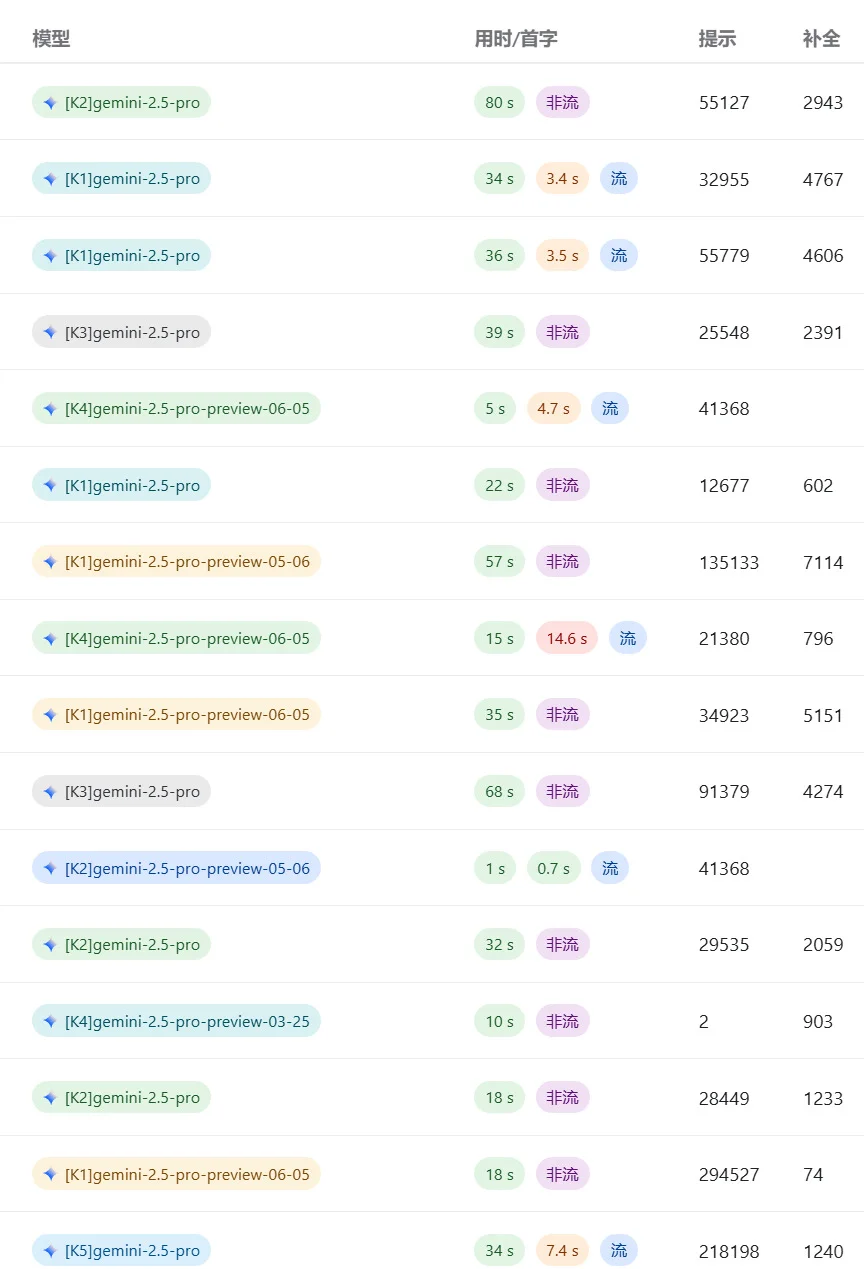Click the 用时/首字 column header
The width and height of the screenshot is (864, 1269).
[x=516, y=39]
